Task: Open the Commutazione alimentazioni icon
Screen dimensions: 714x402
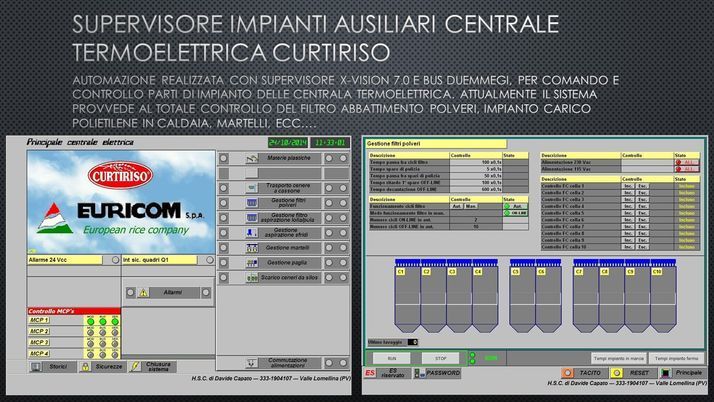Action: (x=252, y=363)
